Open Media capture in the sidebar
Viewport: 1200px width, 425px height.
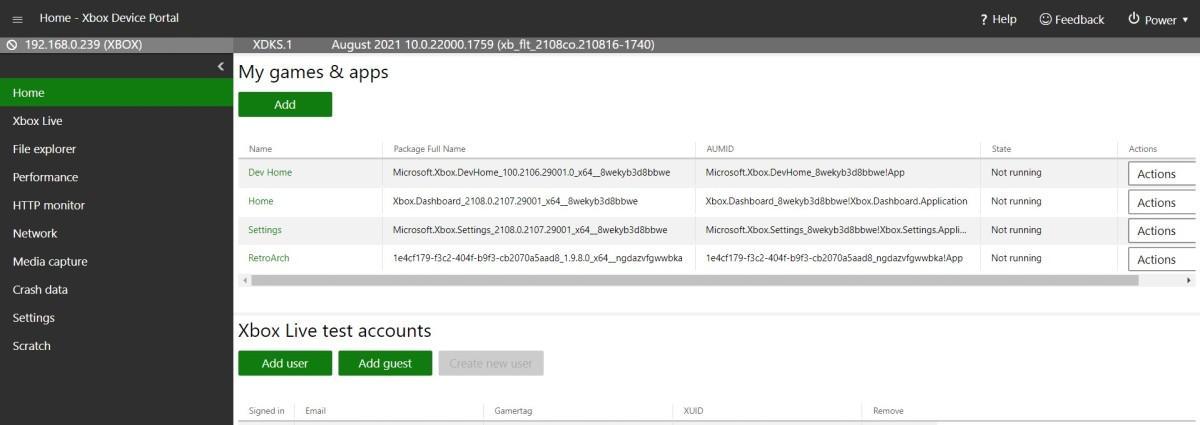(116, 261)
